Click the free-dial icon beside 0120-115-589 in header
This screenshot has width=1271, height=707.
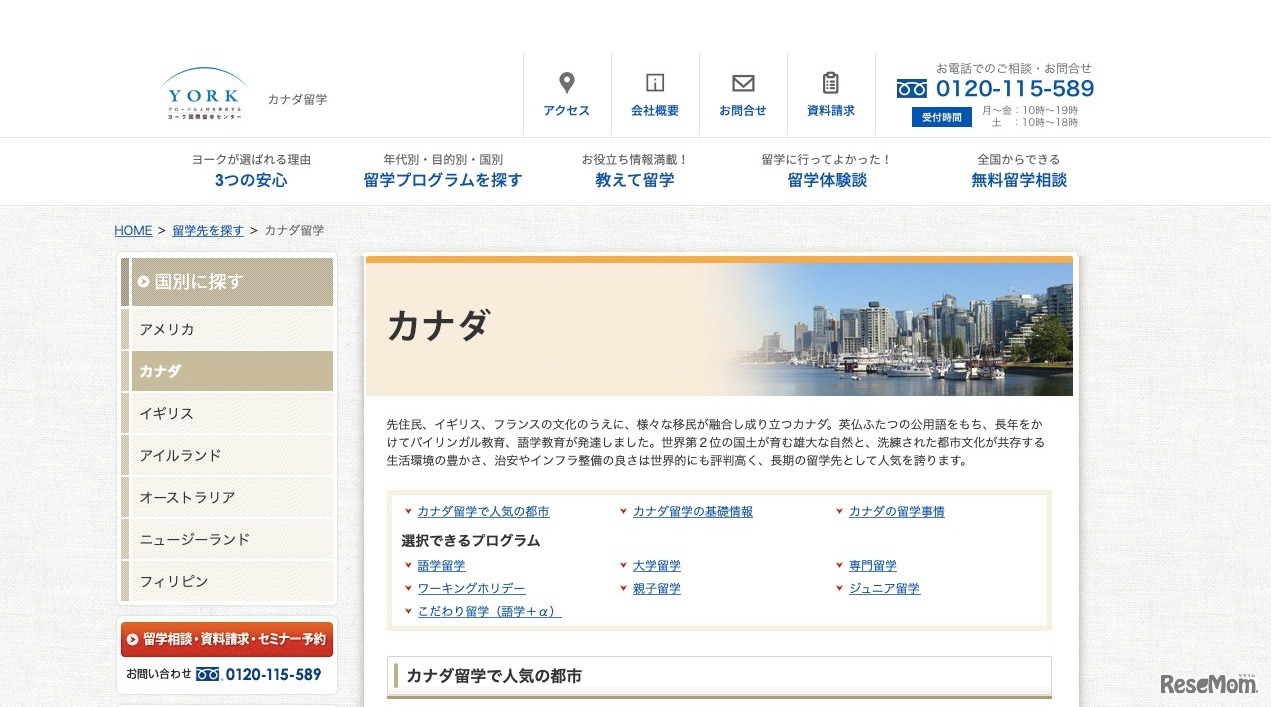[x=912, y=89]
